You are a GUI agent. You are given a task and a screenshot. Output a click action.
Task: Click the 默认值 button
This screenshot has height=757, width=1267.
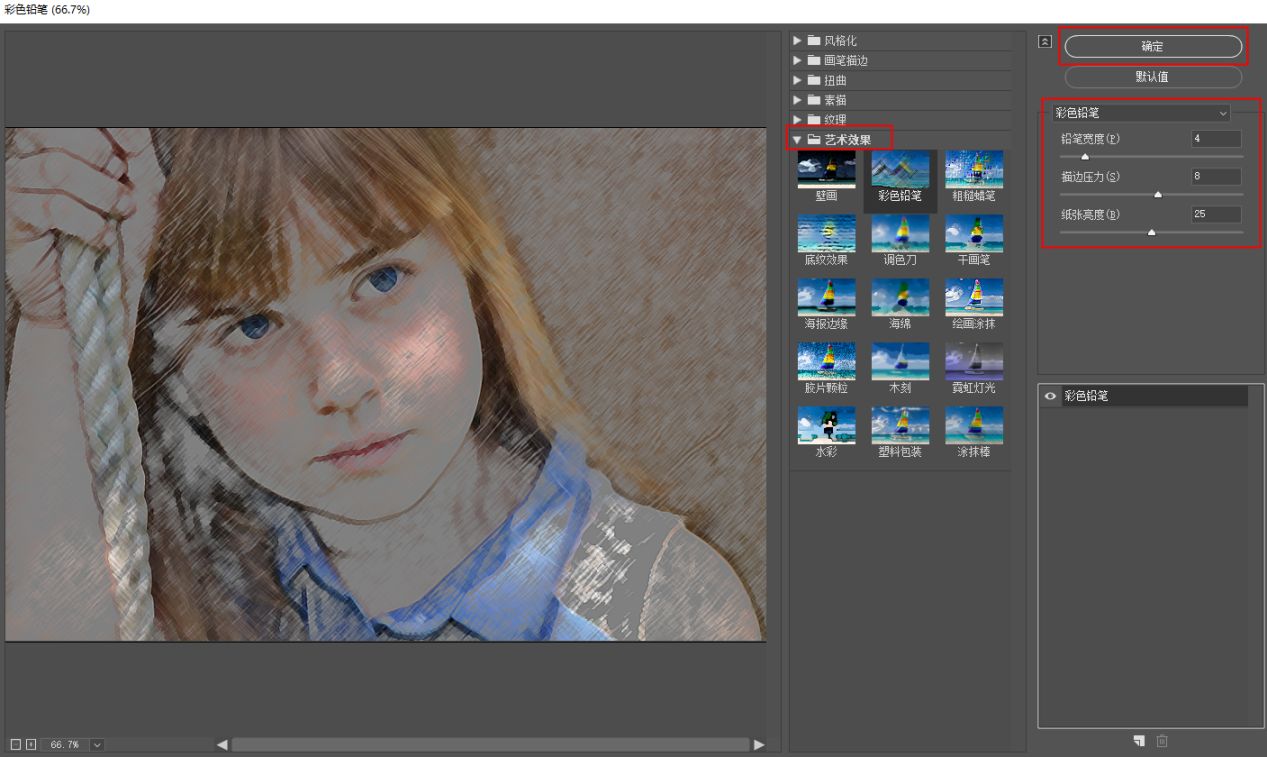click(1152, 78)
